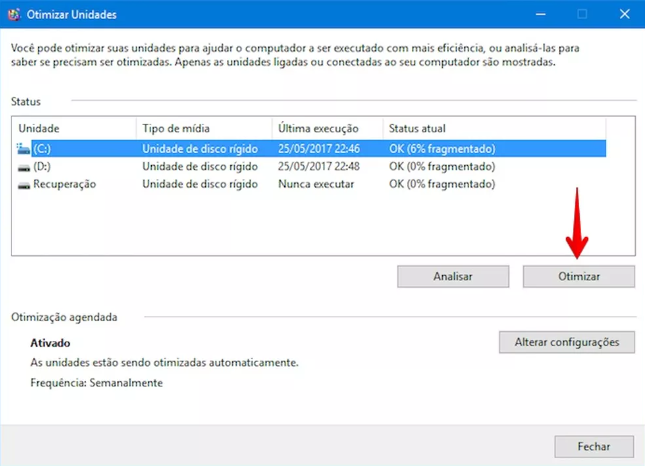The image size is (645, 466).
Task: Click '25/05/2017 22:48' last run cell
Action: (x=319, y=167)
